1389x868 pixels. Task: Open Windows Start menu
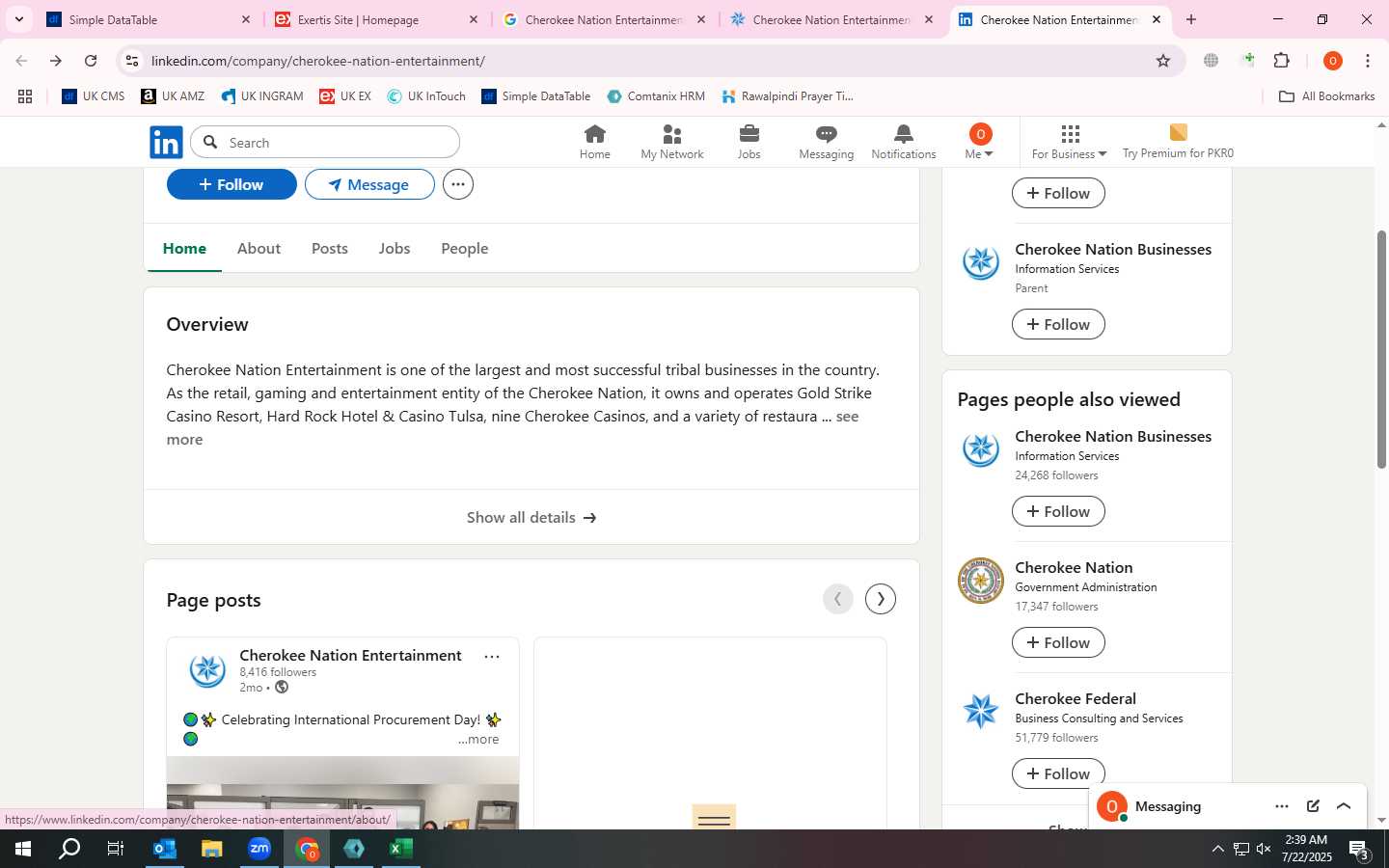[23, 849]
